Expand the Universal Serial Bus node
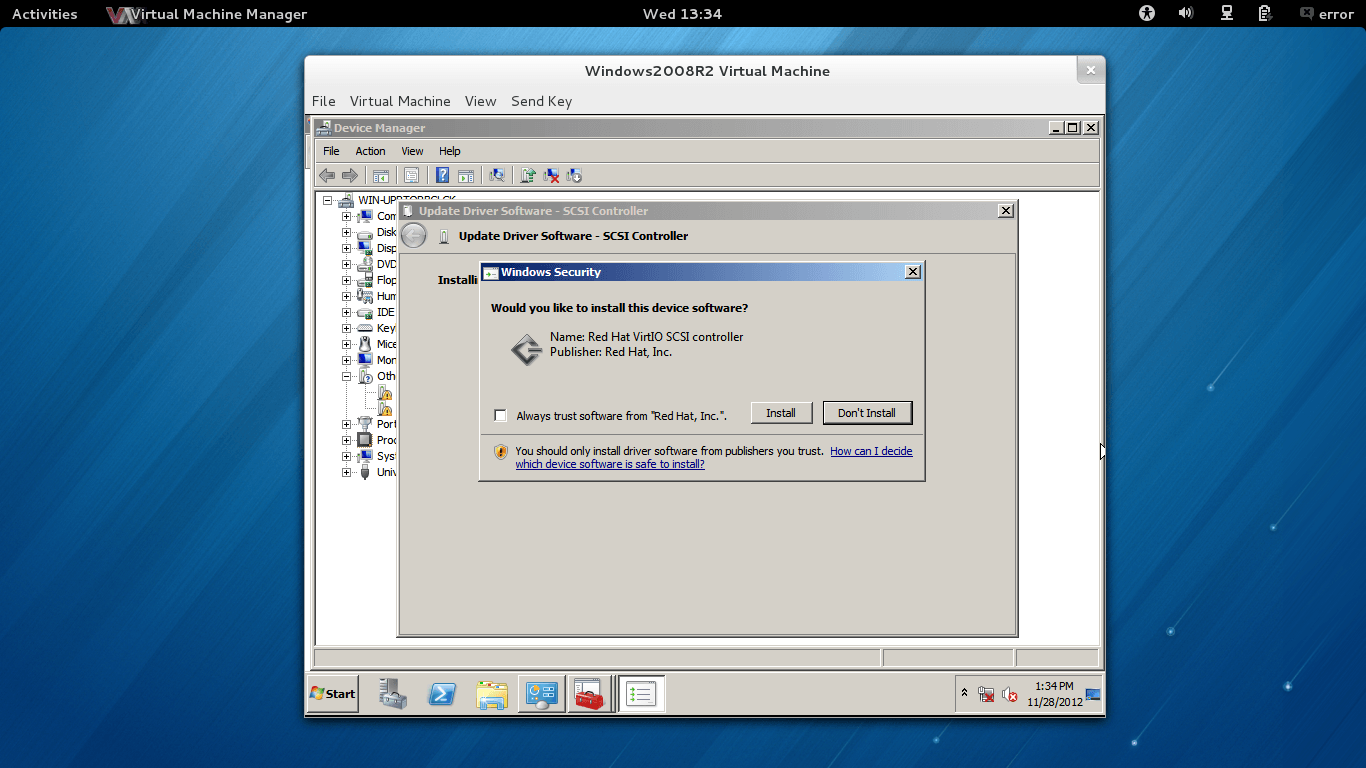 point(347,472)
